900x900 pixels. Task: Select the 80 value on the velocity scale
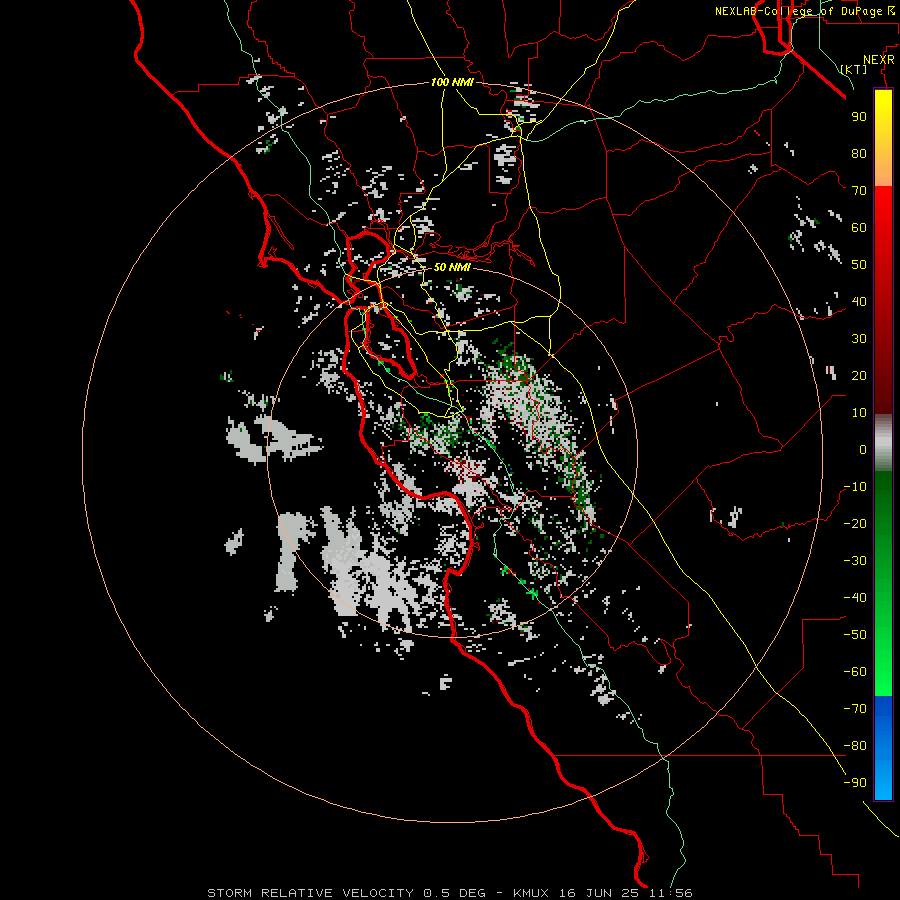pyautogui.click(x=859, y=154)
